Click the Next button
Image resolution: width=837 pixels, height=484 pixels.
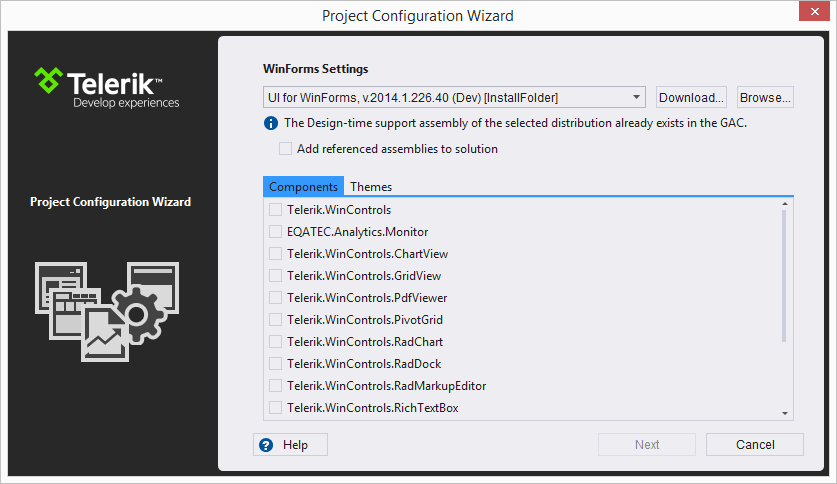point(647,445)
